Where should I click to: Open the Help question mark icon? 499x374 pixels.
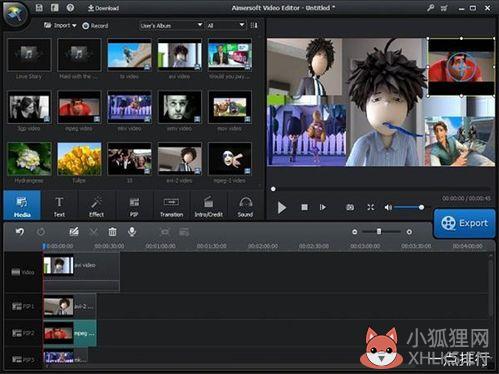pyautogui.click(x=70, y=8)
